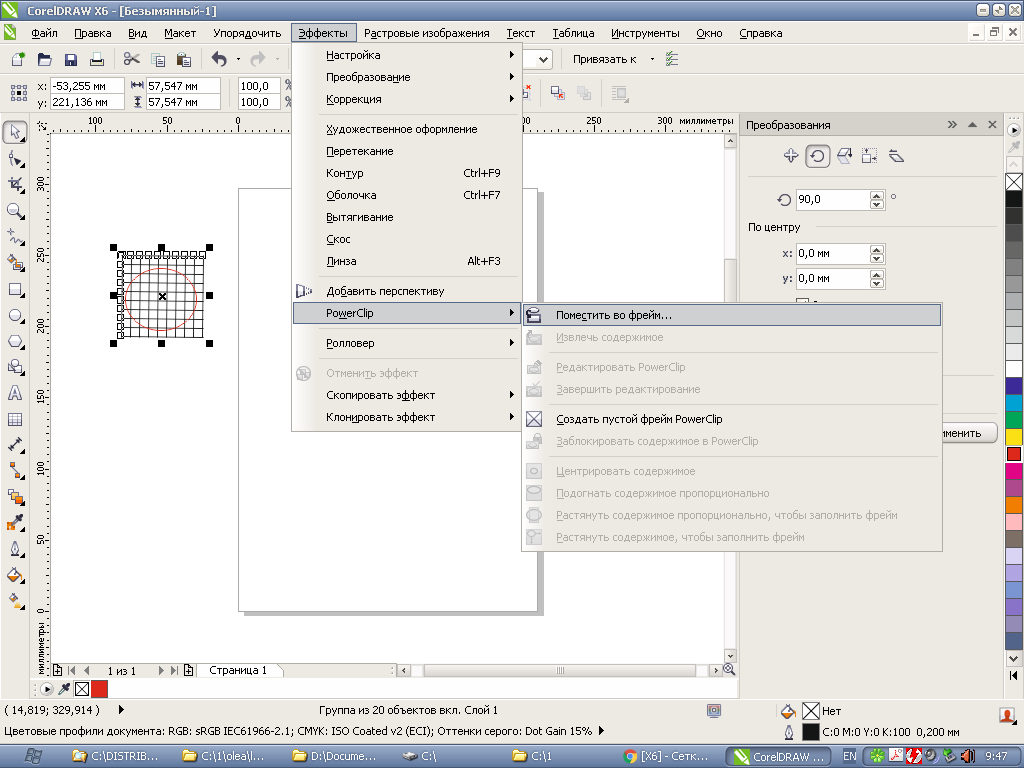1024x768 pixels.
Task: Select the Connector tool
Action: coord(15,471)
